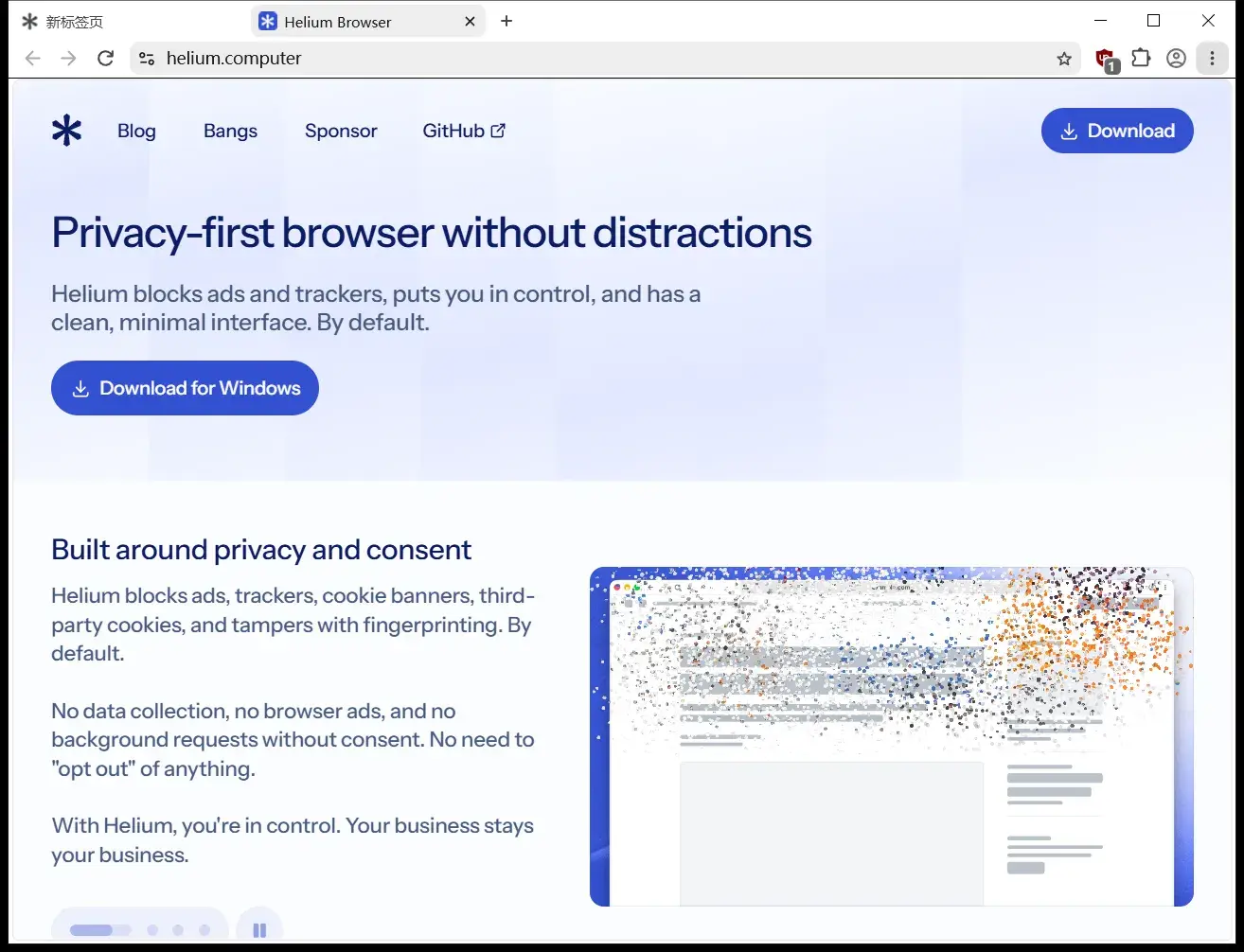Go back using the browser back arrow

click(x=33, y=59)
